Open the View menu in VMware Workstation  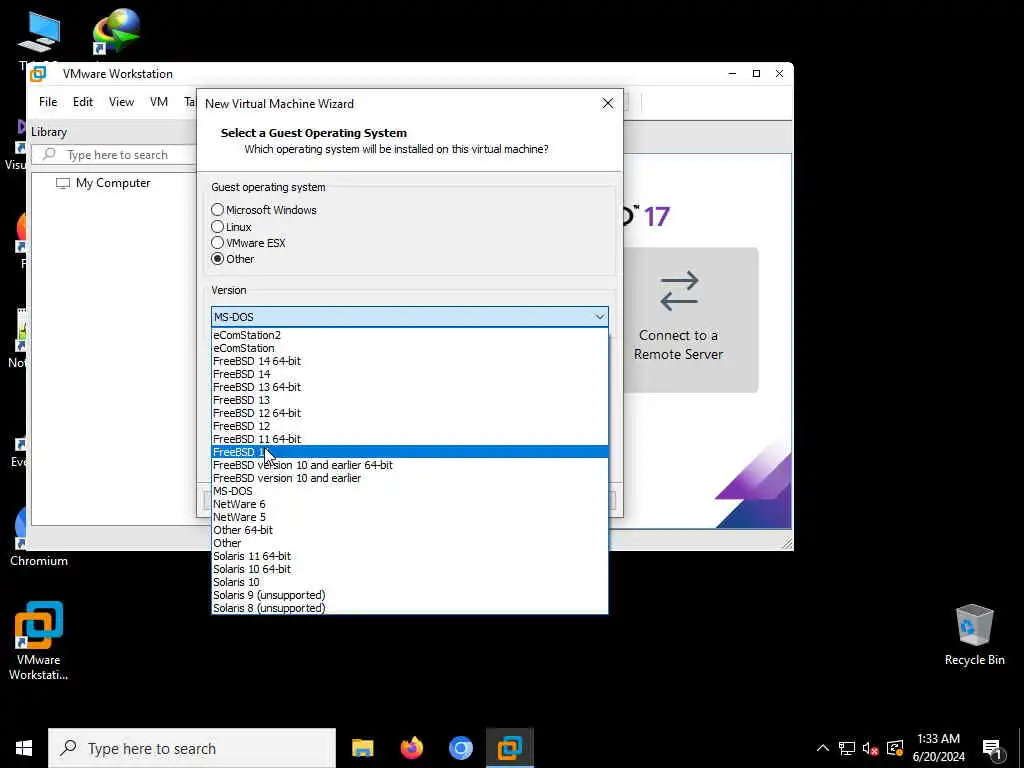point(121,102)
